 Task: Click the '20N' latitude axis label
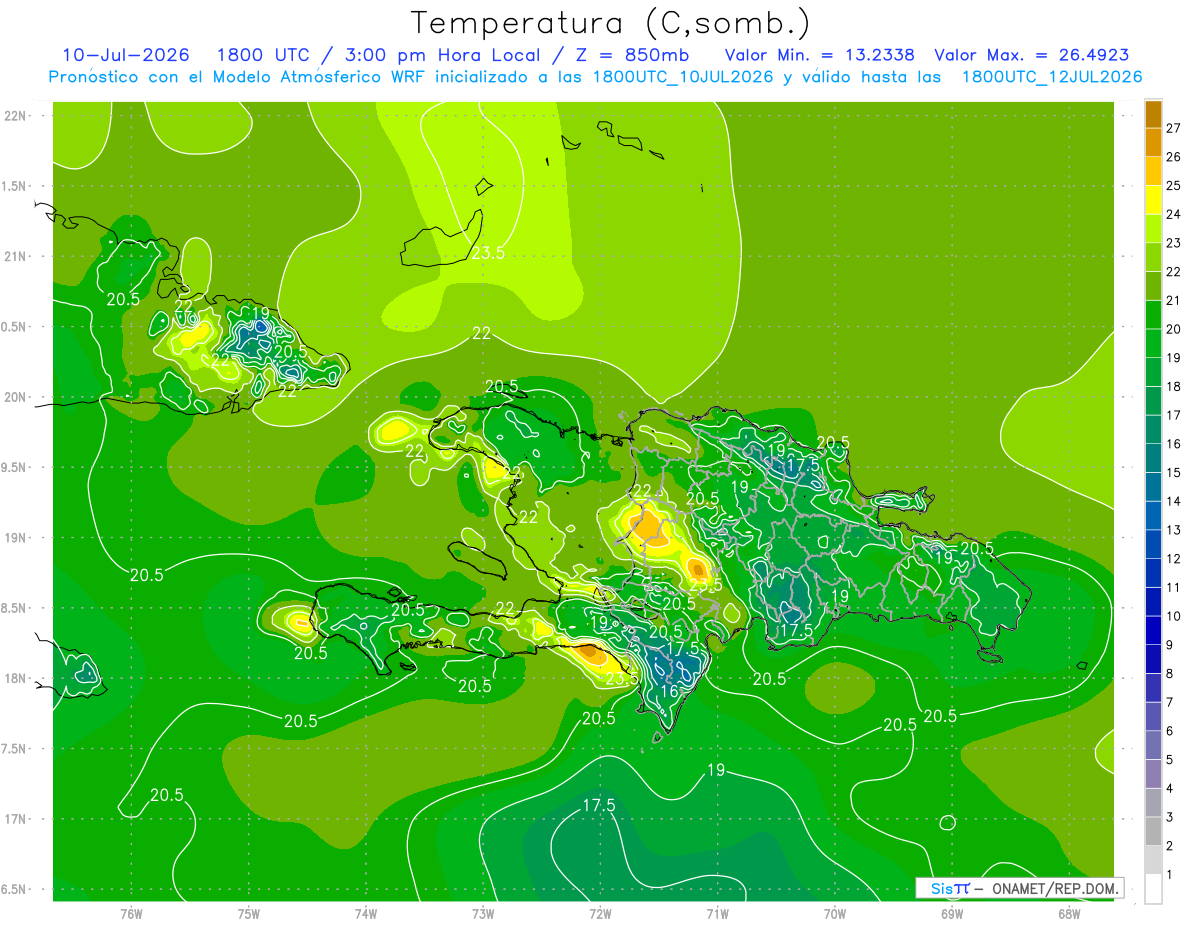click(15, 397)
